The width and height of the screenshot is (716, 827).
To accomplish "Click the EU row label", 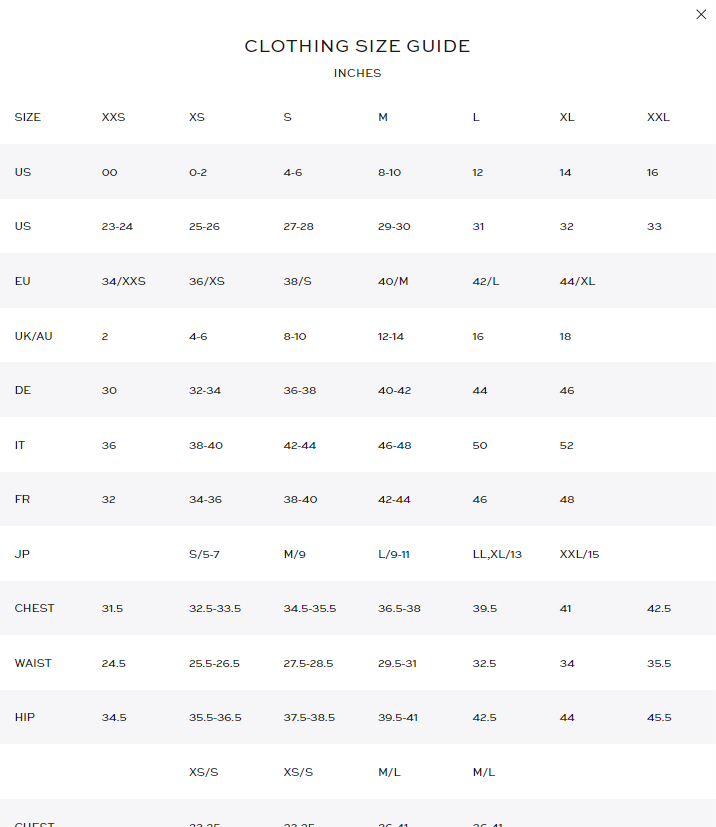I will [22, 281].
